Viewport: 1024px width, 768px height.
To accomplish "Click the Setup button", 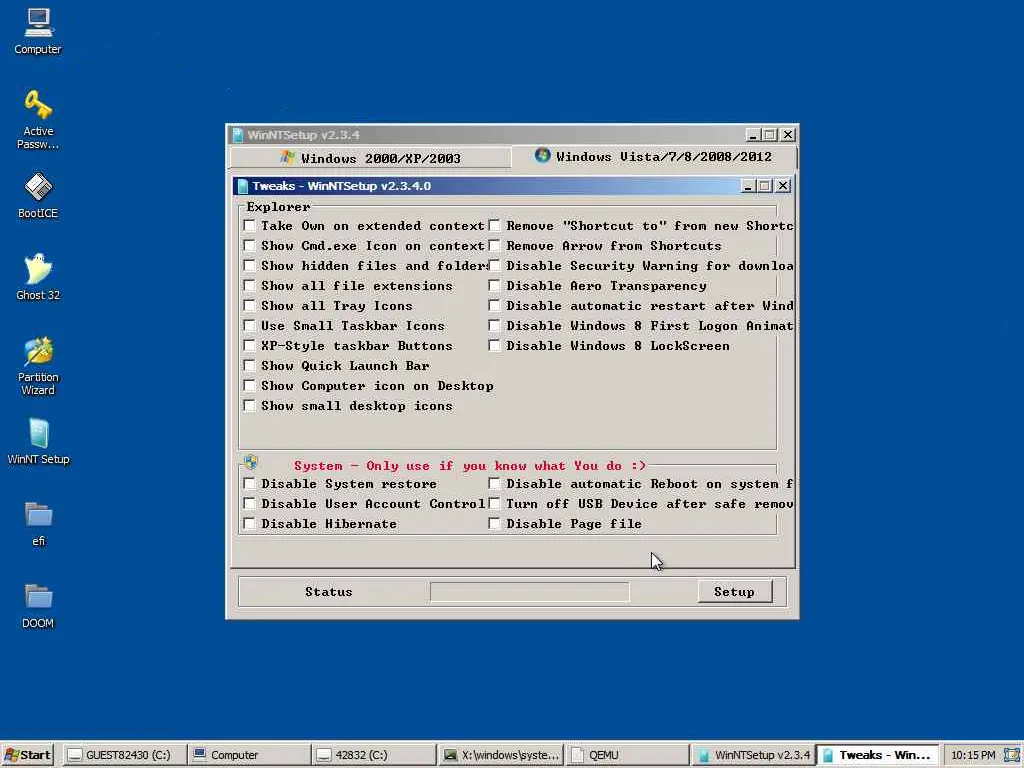I will tap(735, 592).
